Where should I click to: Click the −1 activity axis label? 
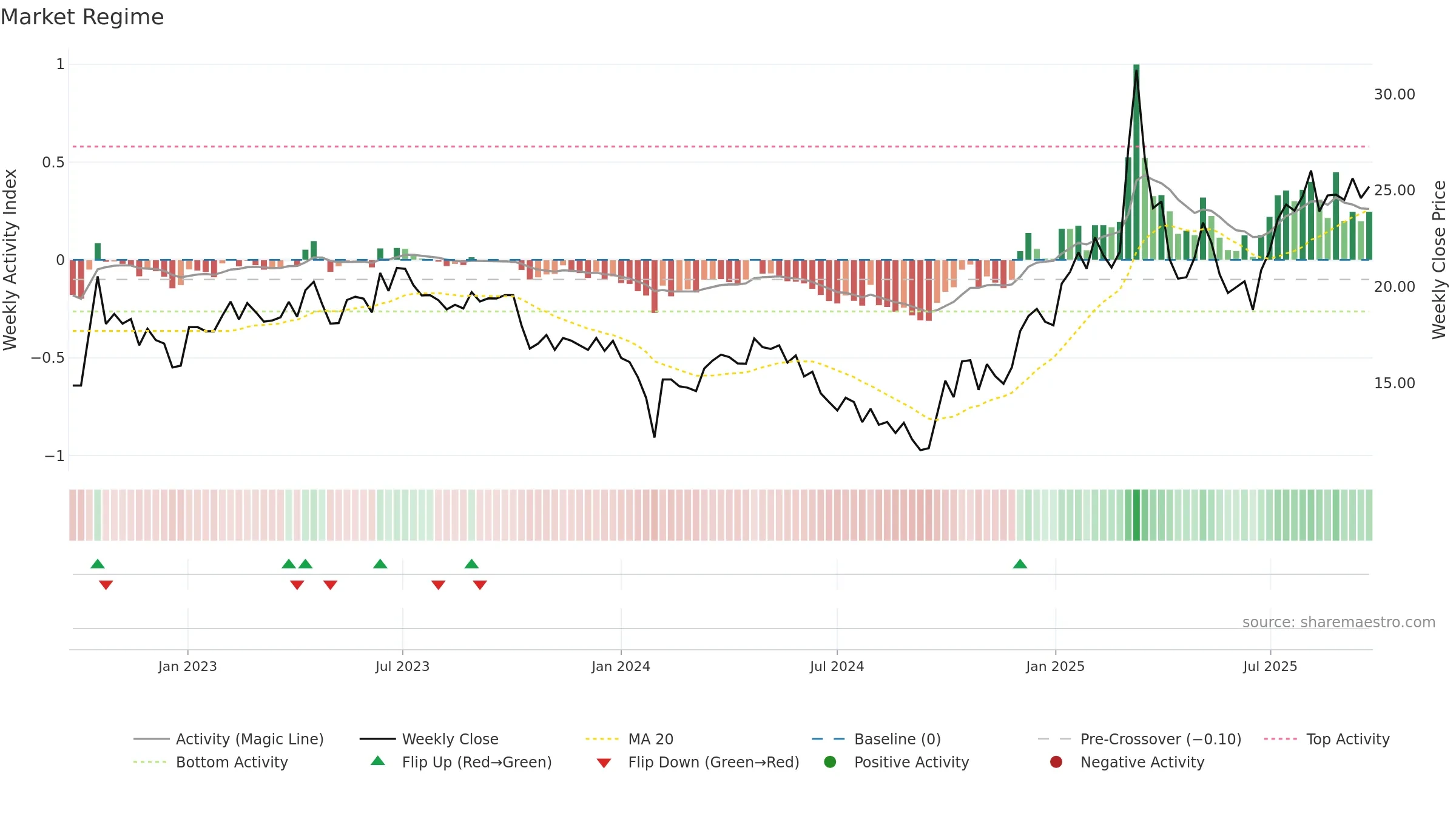[x=54, y=456]
